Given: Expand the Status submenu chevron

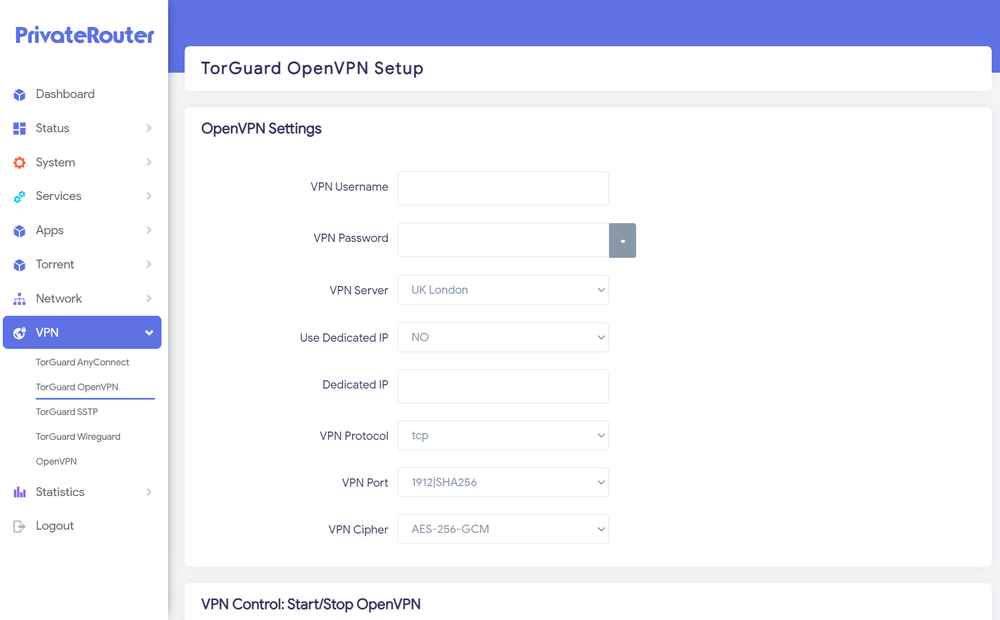Looking at the screenshot, I should (150, 128).
